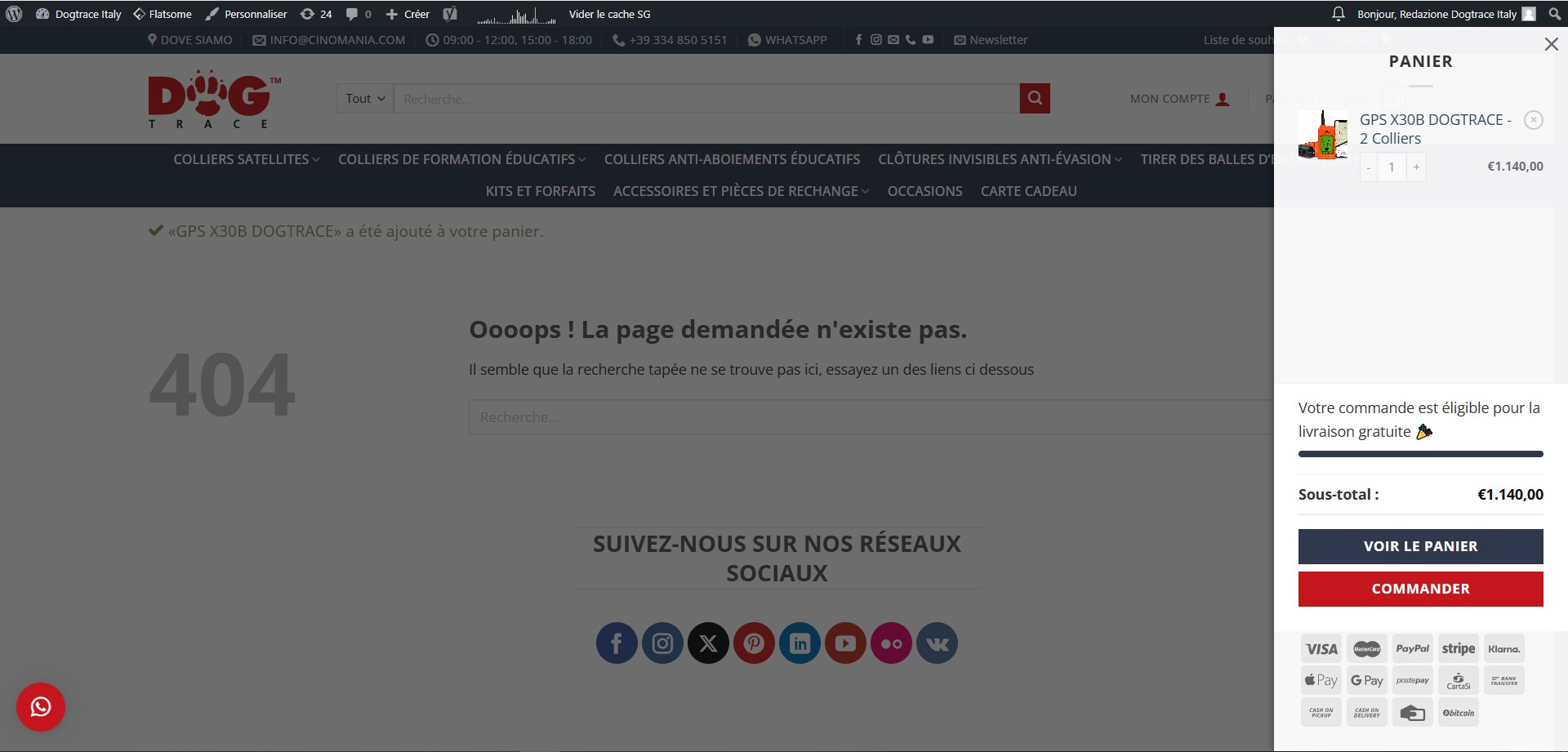Expand ACCESSOIRES ET PIÈCES DE RECHANGE menu
This screenshot has height=752, width=1568.
[742, 191]
